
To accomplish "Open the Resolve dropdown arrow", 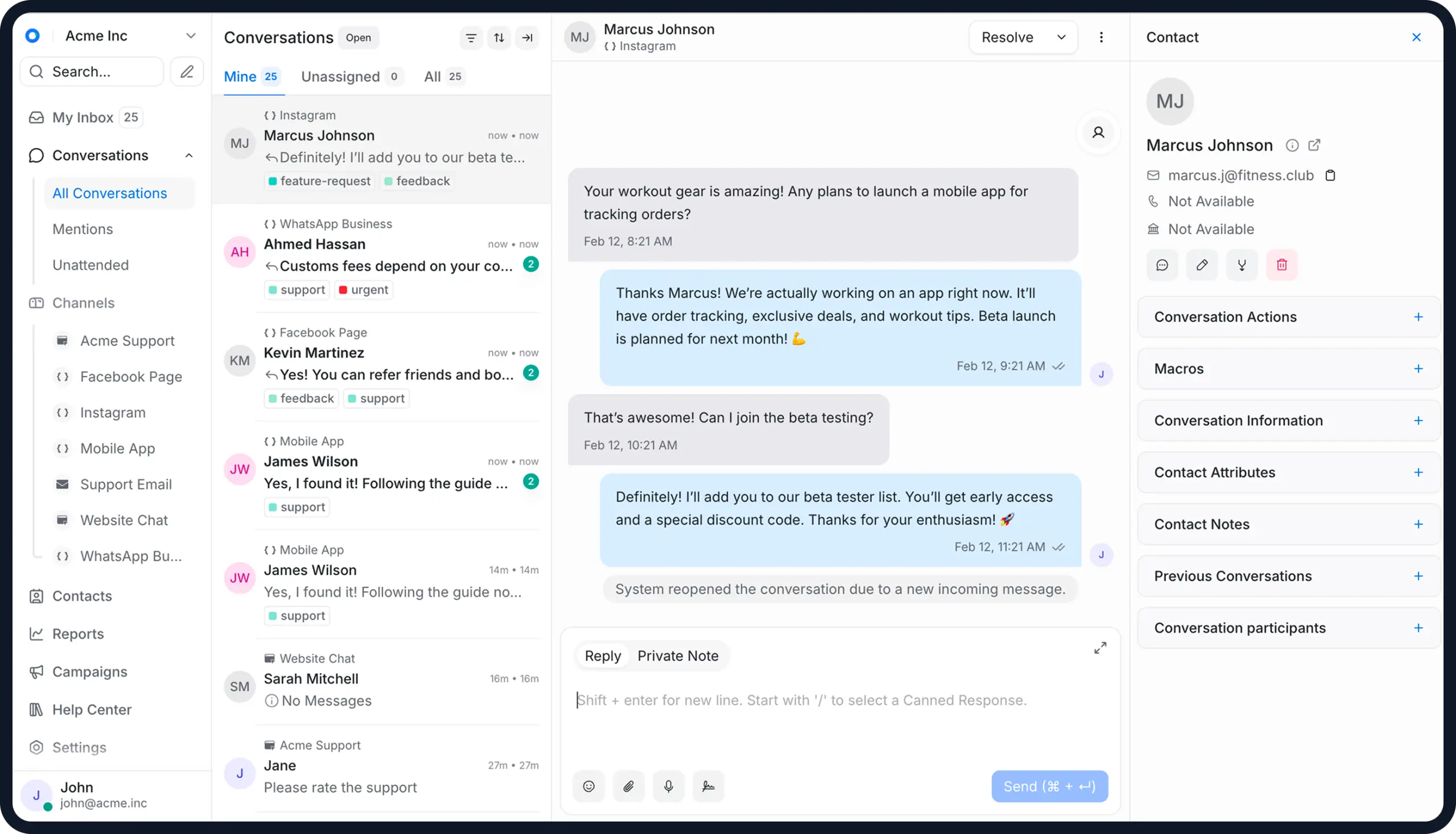I will [x=1061, y=36].
